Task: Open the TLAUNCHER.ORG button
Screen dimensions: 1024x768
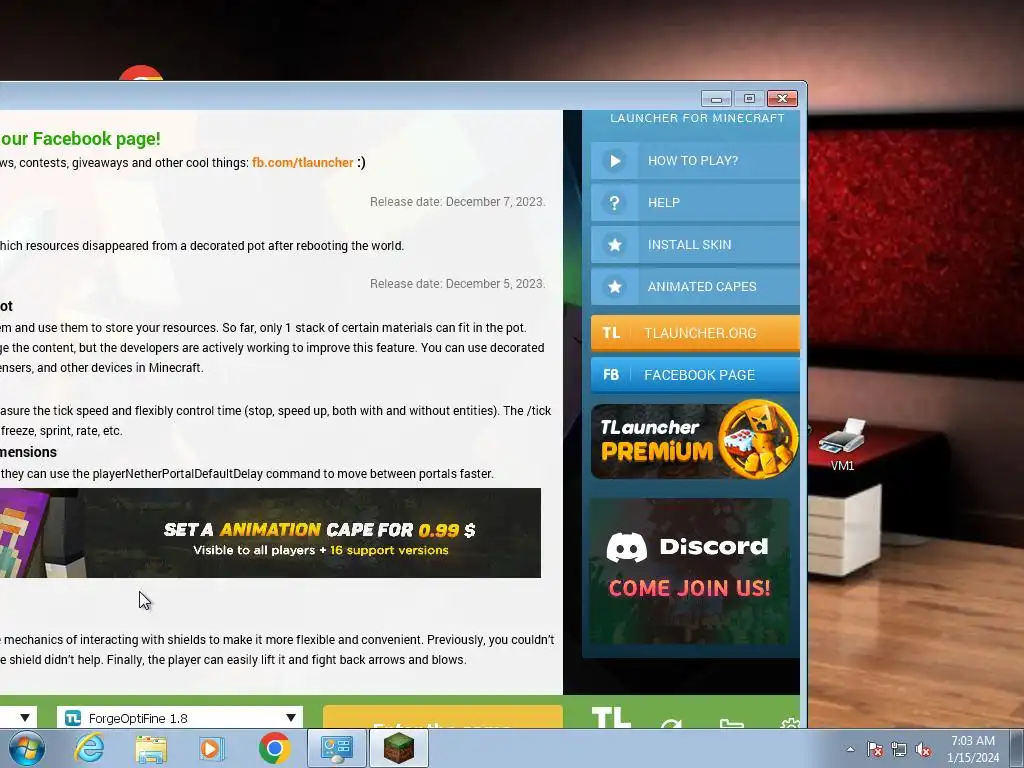Action: (x=695, y=333)
